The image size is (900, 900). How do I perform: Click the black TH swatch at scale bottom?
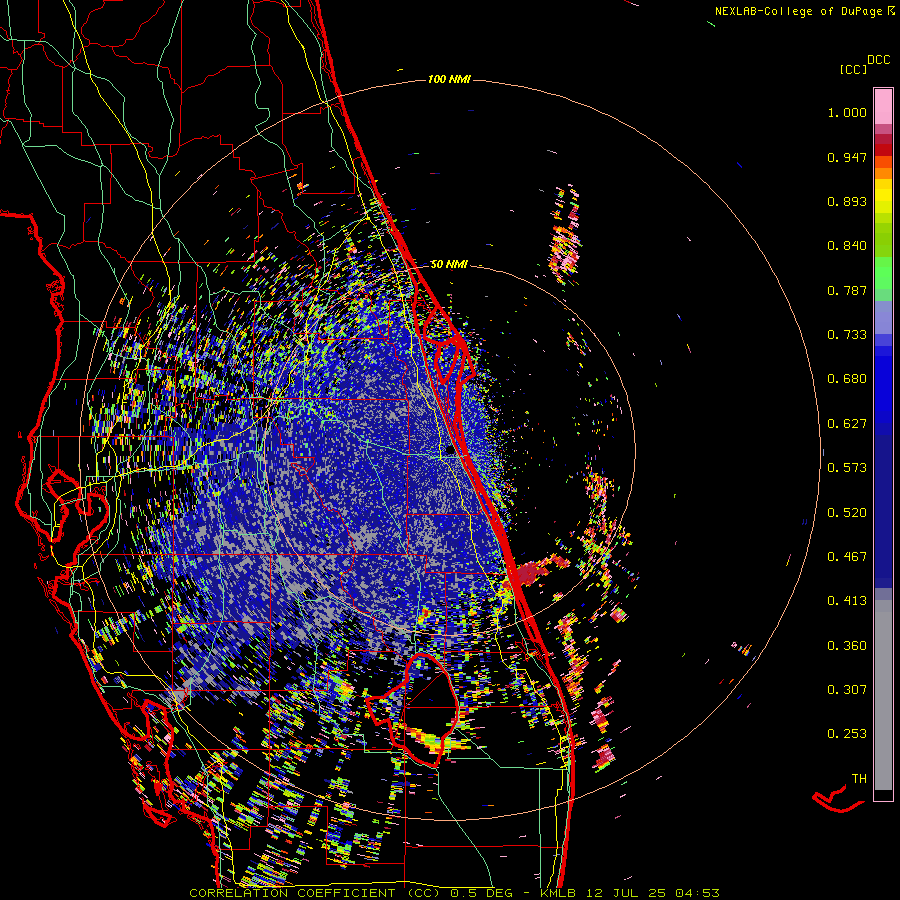(x=883, y=794)
